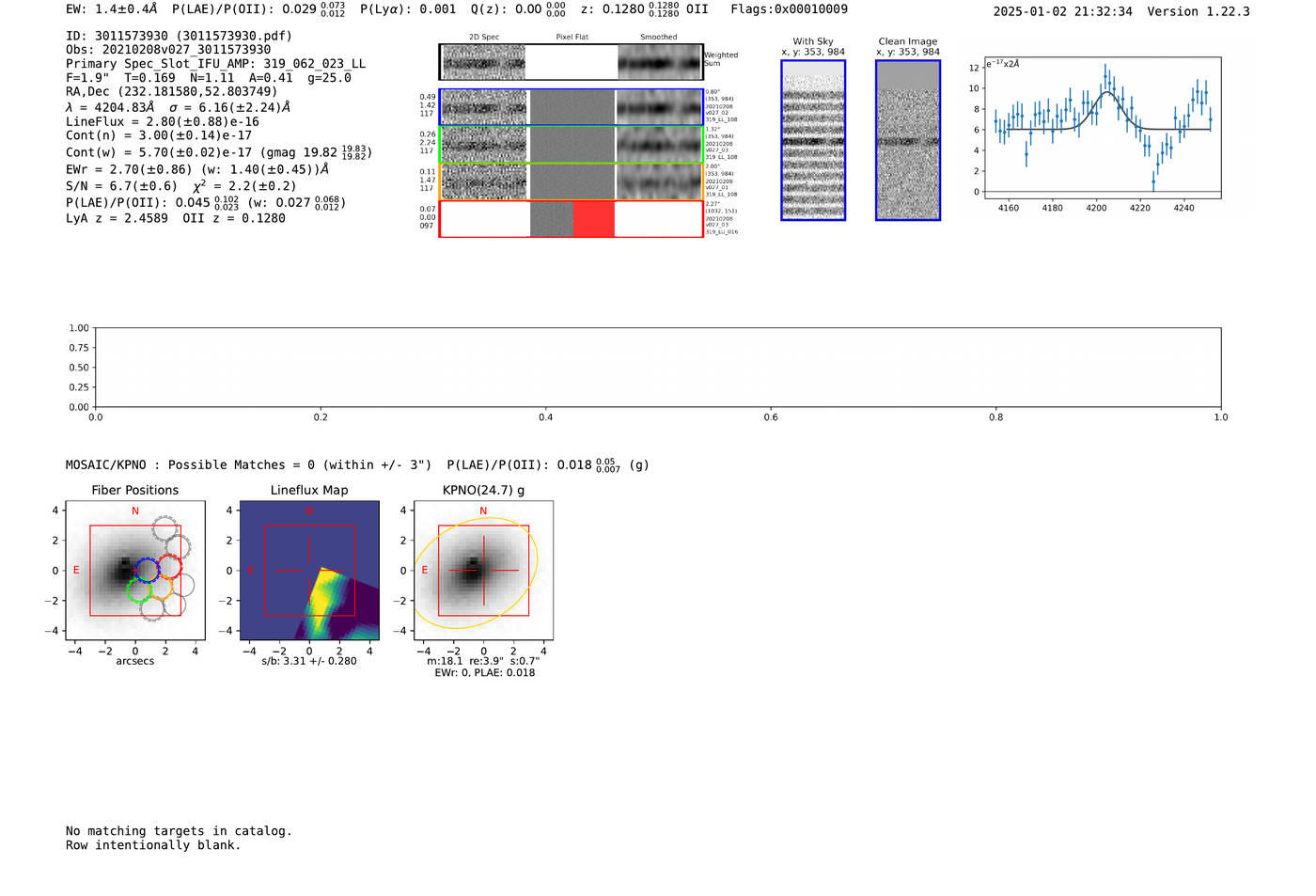
Task: Click the empty plot axes in the middle
Action: (658, 368)
